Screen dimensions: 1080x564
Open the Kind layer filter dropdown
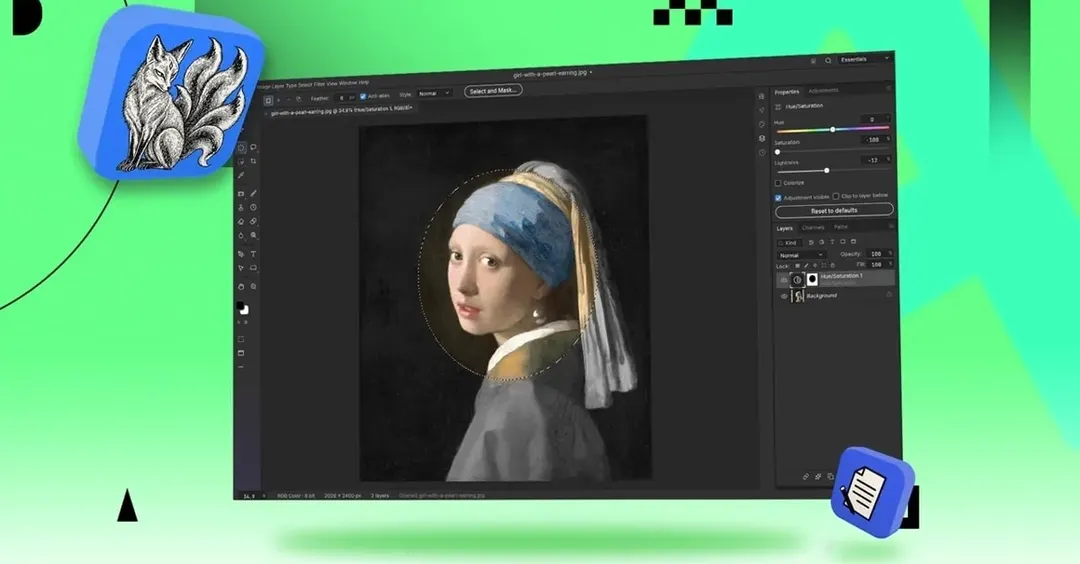[790, 242]
